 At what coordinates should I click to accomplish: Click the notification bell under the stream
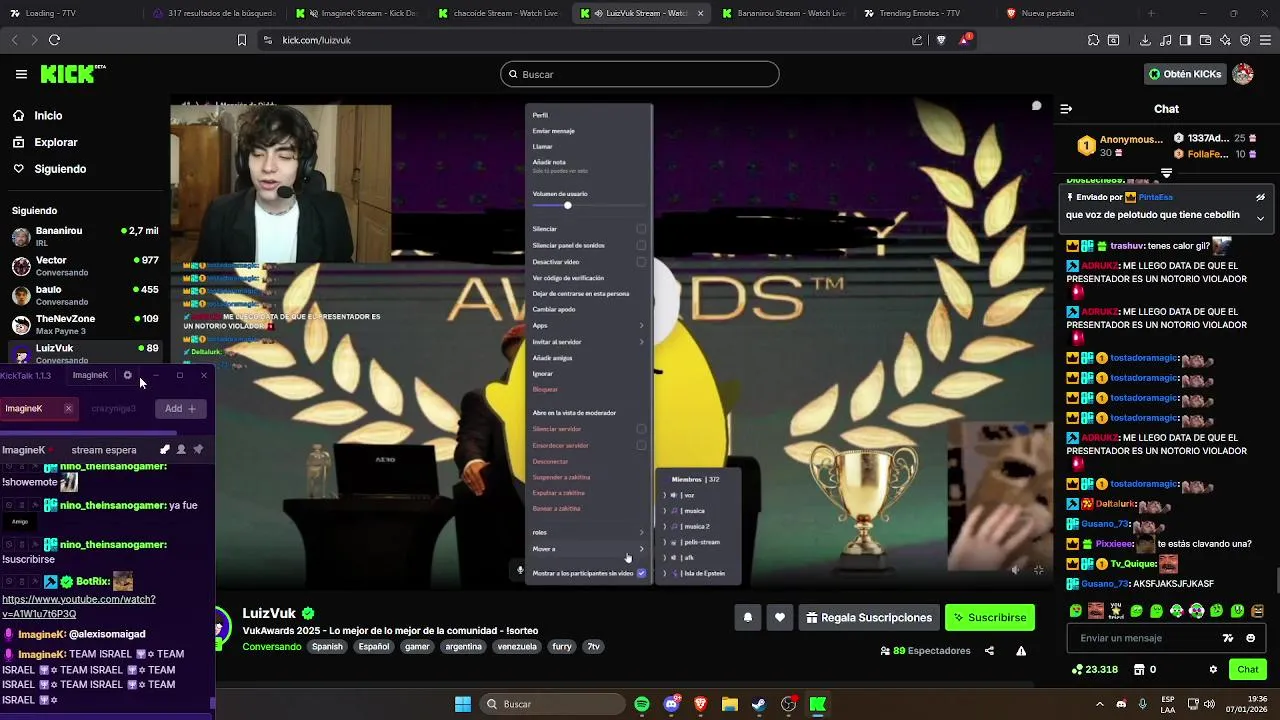click(747, 618)
